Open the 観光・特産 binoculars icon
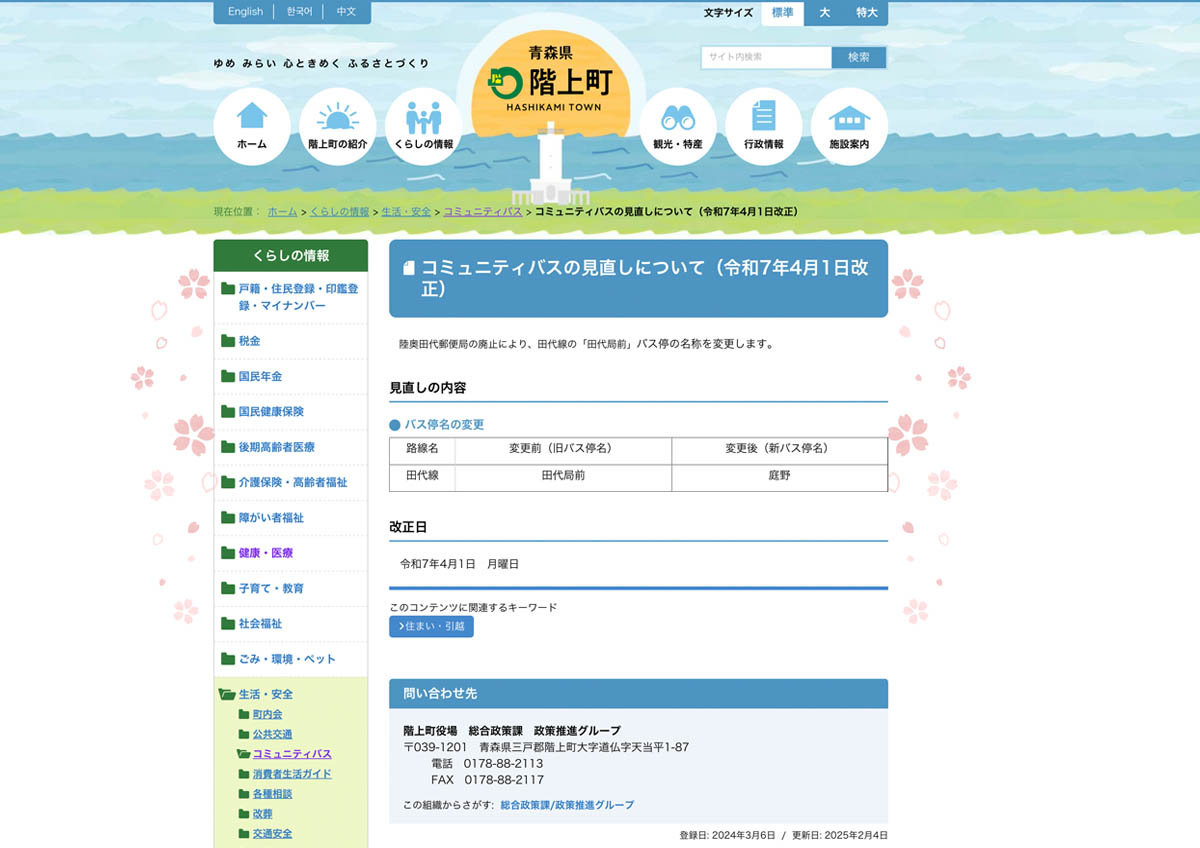This screenshot has width=1200, height=848. pyautogui.click(x=678, y=126)
